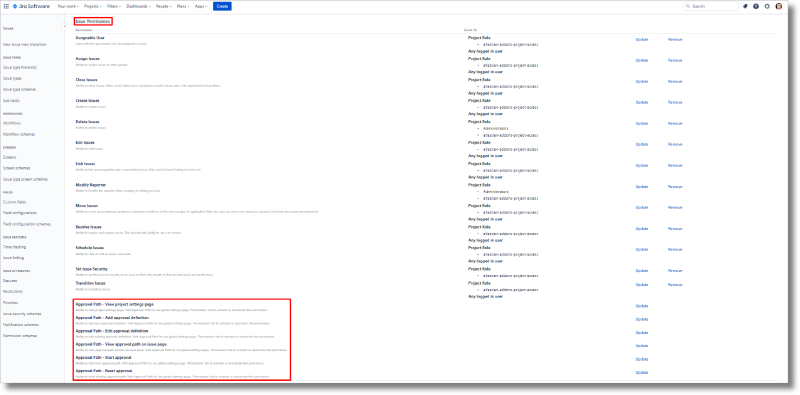
Task: Click Remove for Transition Issues permission
Action: click(x=675, y=284)
